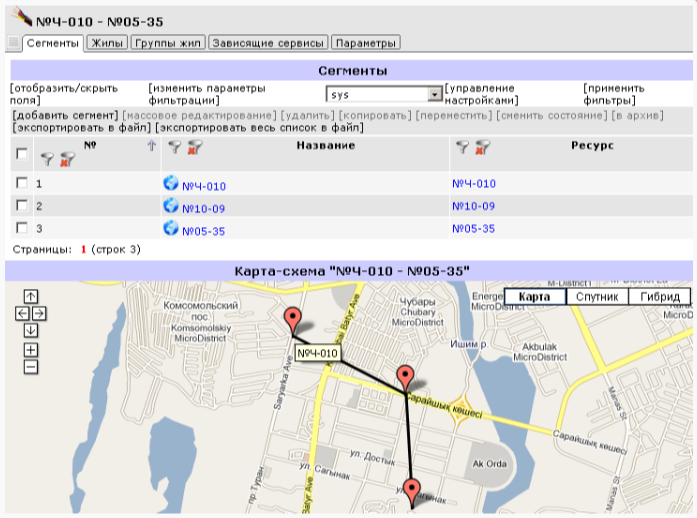Clear filter (red-cross funnel) in № column
The image size is (697, 518).
(x=67, y=159)
